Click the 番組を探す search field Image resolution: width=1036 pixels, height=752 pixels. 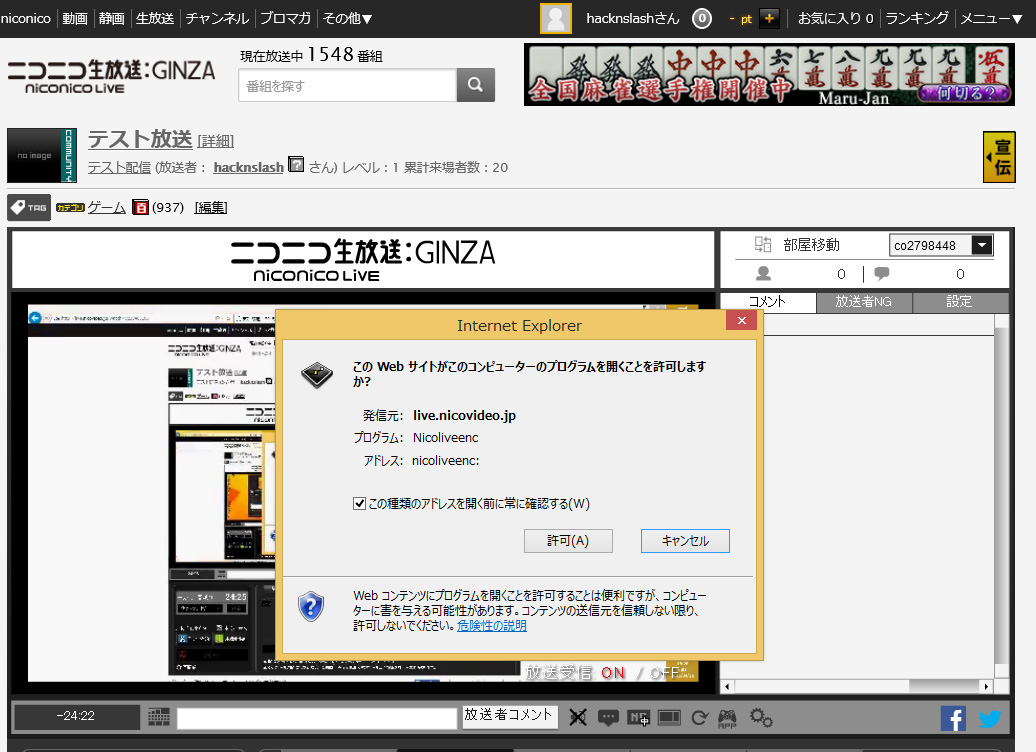pyautogui.click(x=348, y=85)
